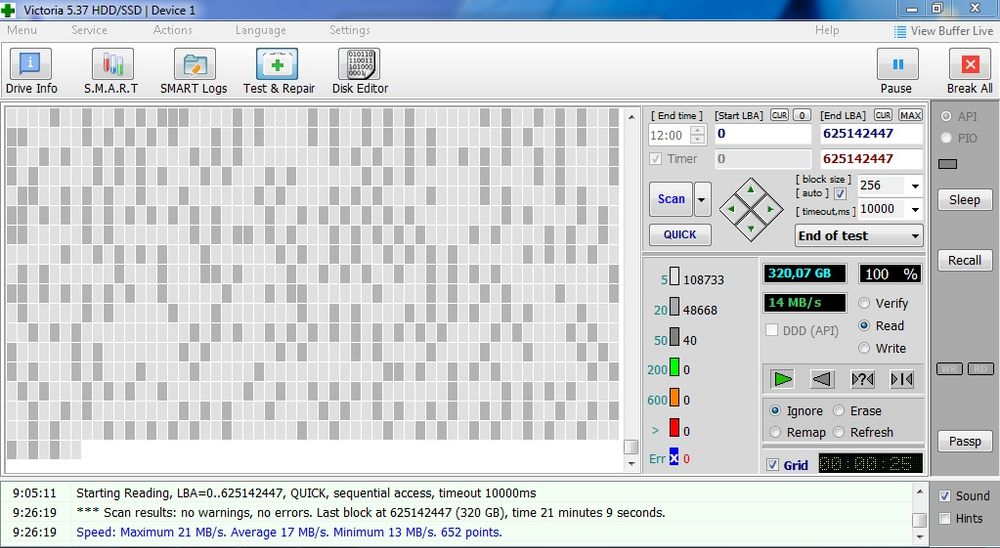Click the blue Err X marker icon
This screenshot has width=1000, height=548.
pyautogui.click(x=673, y=457)
